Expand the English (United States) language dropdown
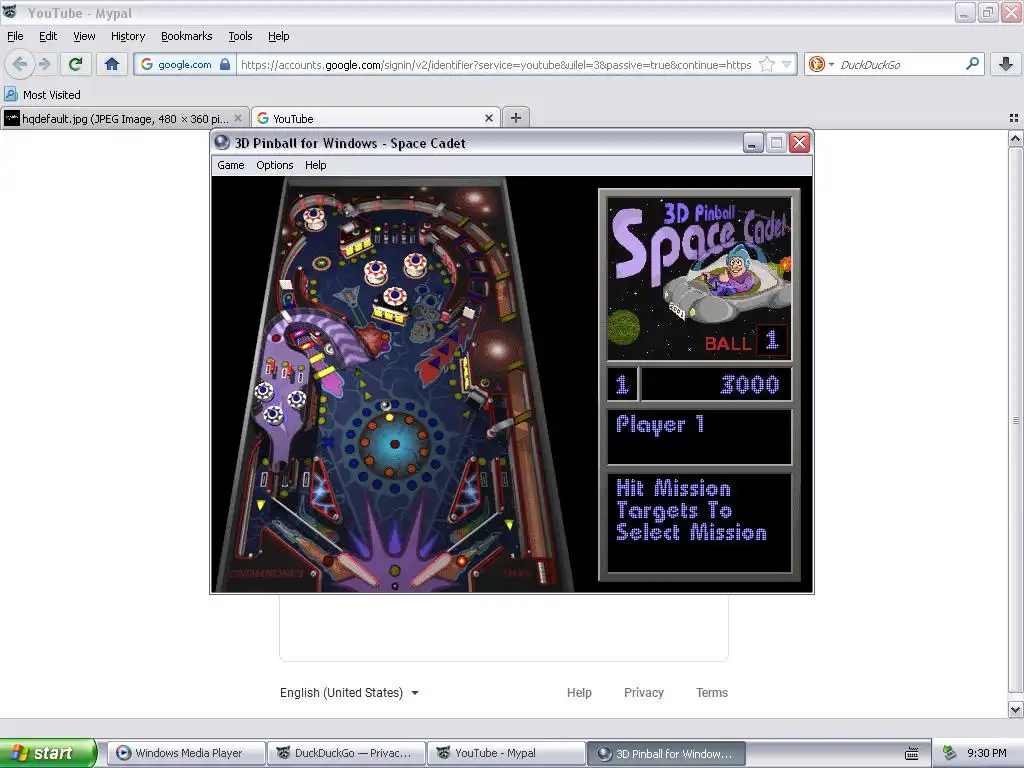 tap(349, 692)
